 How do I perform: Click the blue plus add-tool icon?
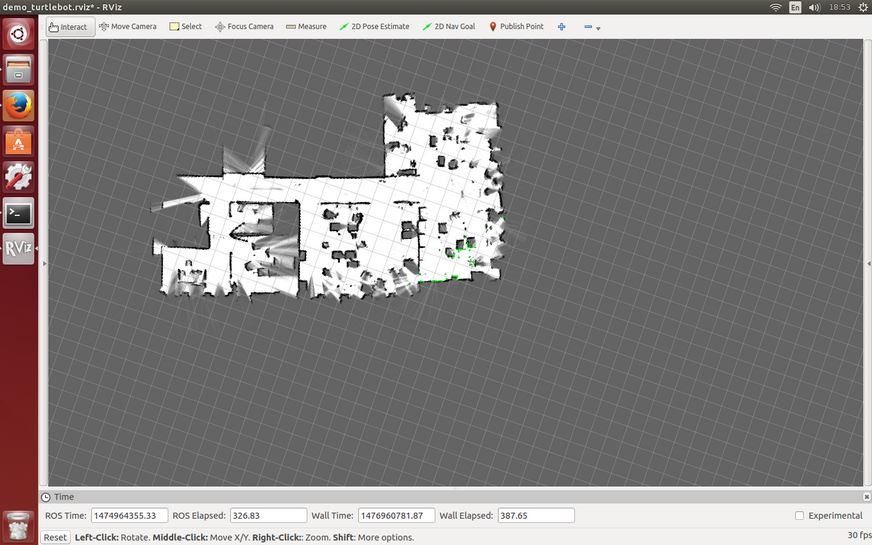coord(561,27)
